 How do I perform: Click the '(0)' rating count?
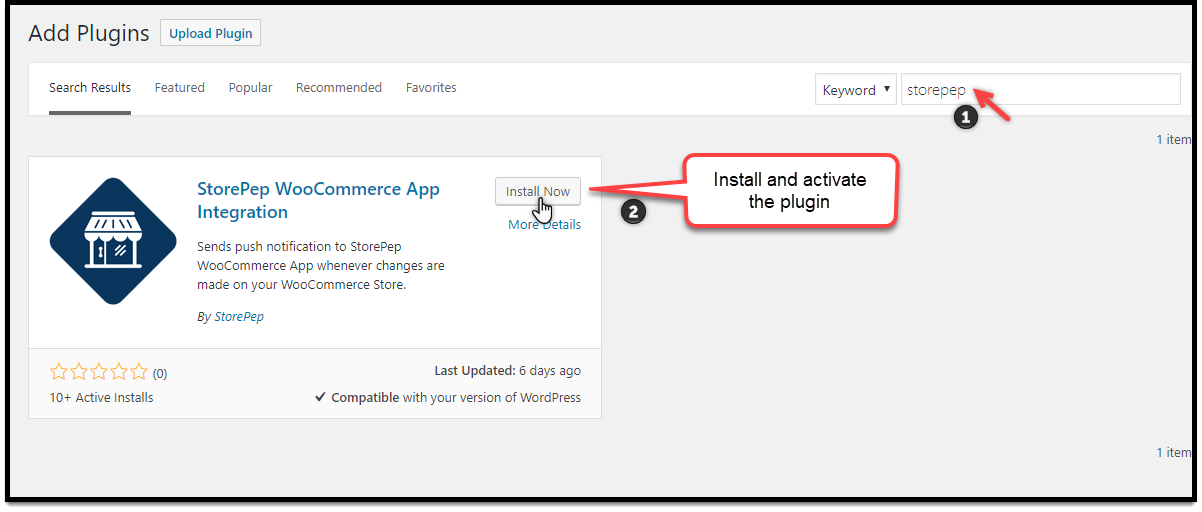[160, 374]
